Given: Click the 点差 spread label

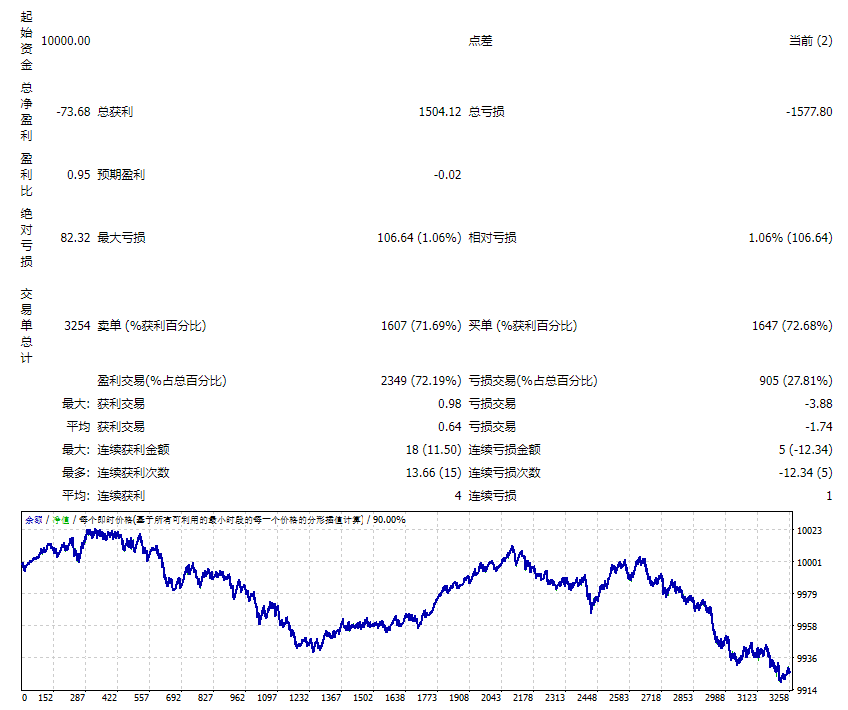Looking at the screenshot, I should (480, 41).
